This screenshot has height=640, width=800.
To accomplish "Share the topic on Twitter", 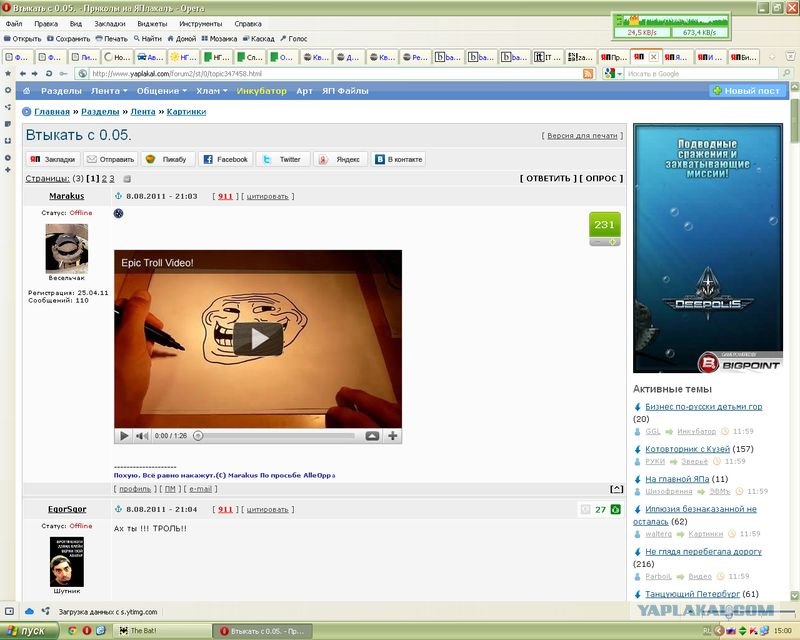I will (x=283, y=159).
